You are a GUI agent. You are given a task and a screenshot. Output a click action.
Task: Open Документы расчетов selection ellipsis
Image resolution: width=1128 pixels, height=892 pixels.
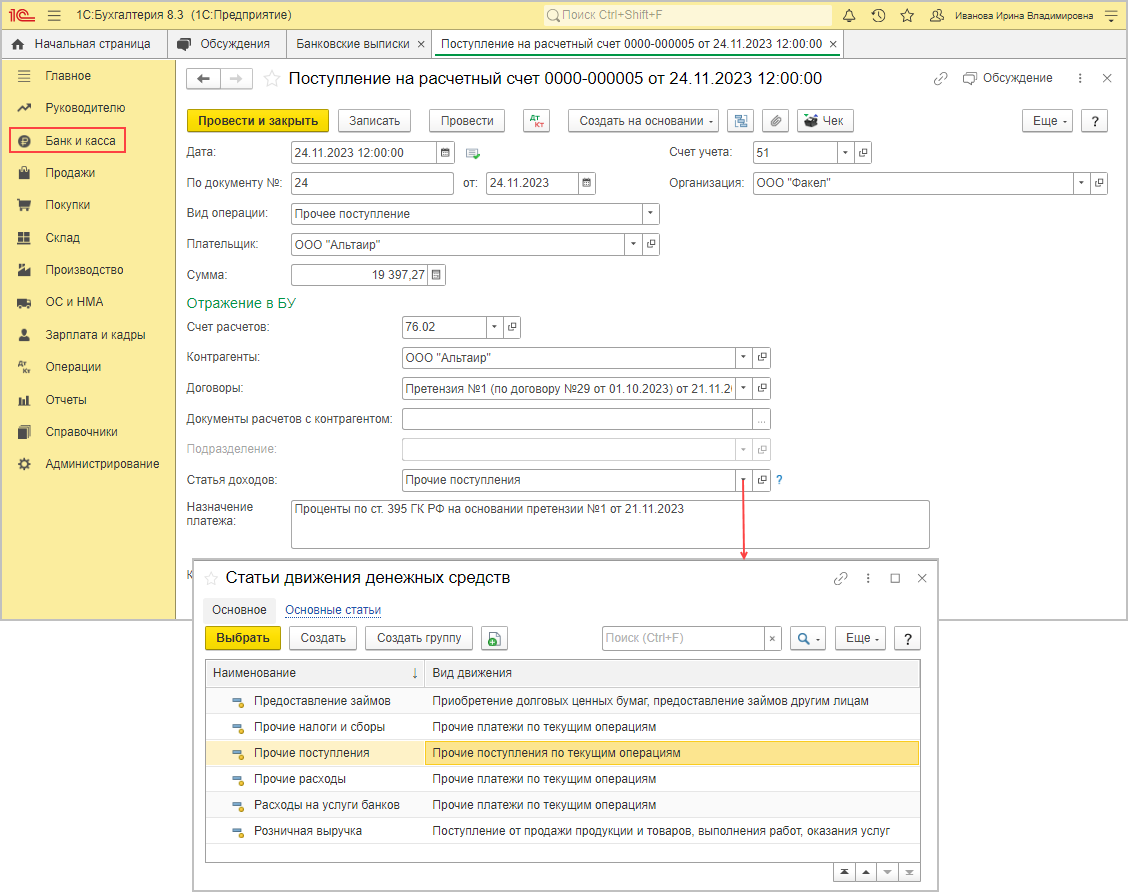click(762, 419)
